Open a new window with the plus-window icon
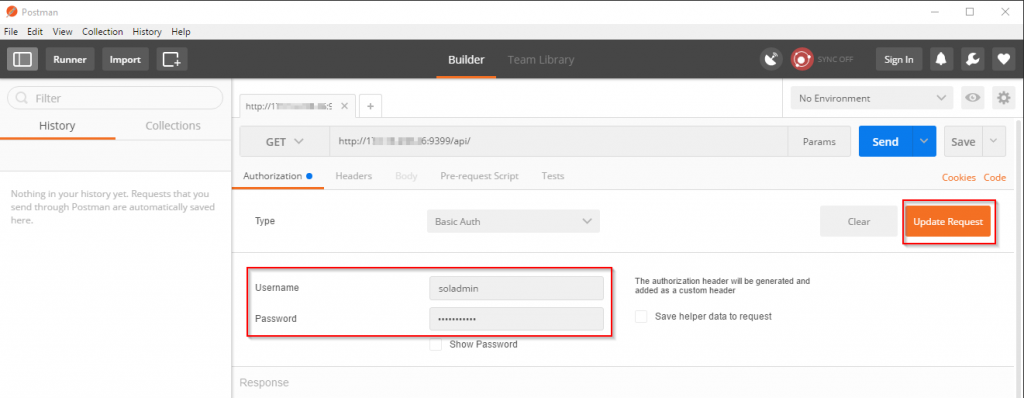1024x398 pixels. 172,59
